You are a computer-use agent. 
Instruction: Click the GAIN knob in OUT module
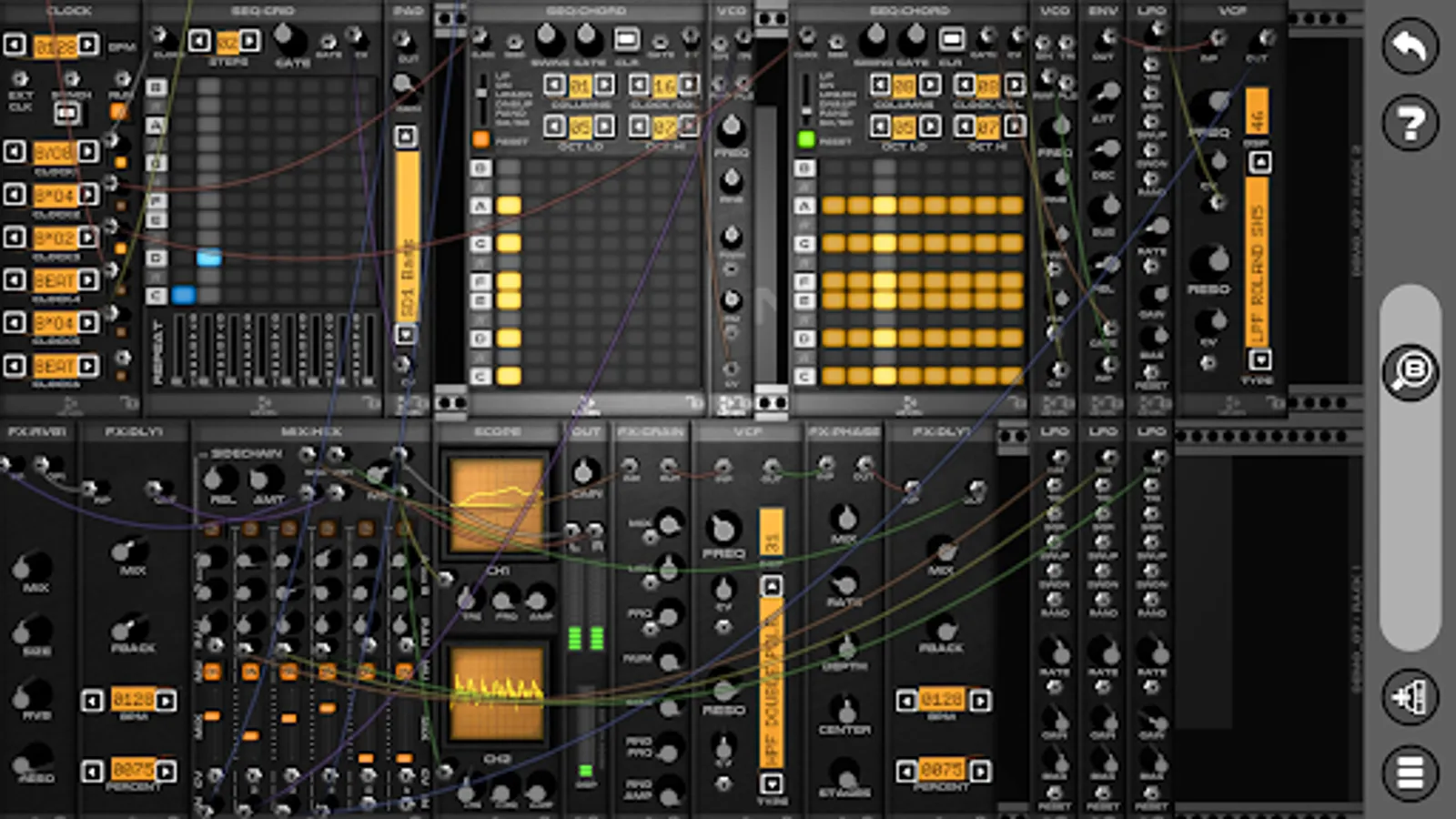coord(584,471)
